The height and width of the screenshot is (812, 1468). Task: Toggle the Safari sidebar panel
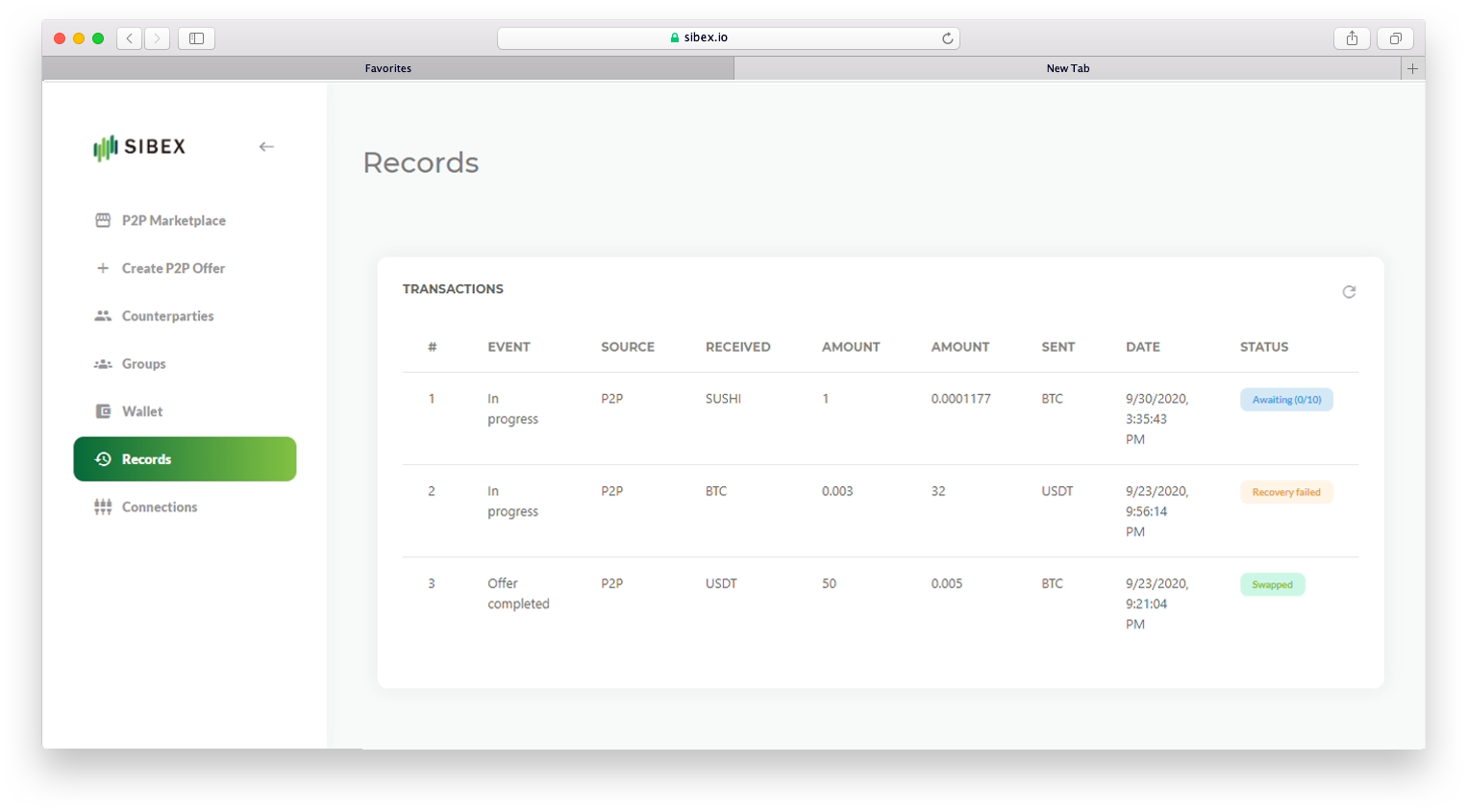click(x=196, y=38)
